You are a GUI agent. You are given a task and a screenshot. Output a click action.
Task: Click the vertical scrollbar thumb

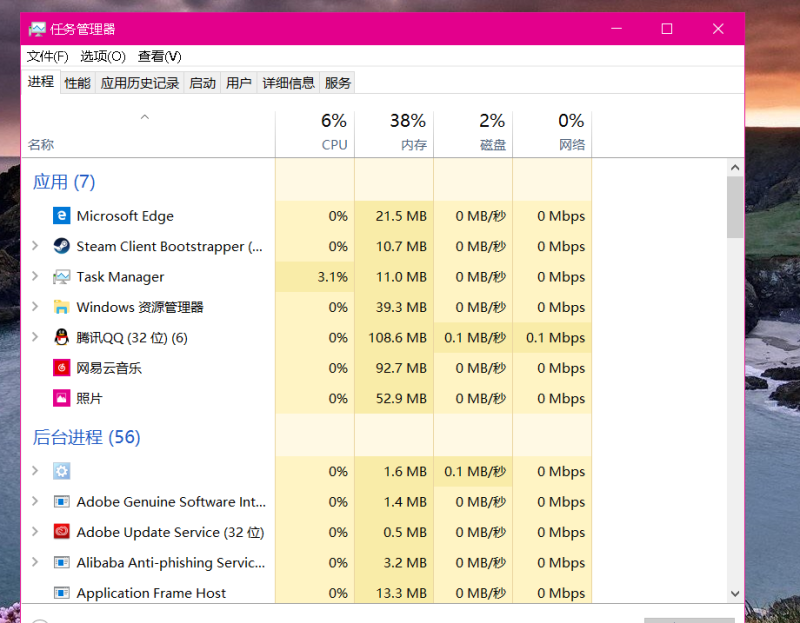coord(735,207)
